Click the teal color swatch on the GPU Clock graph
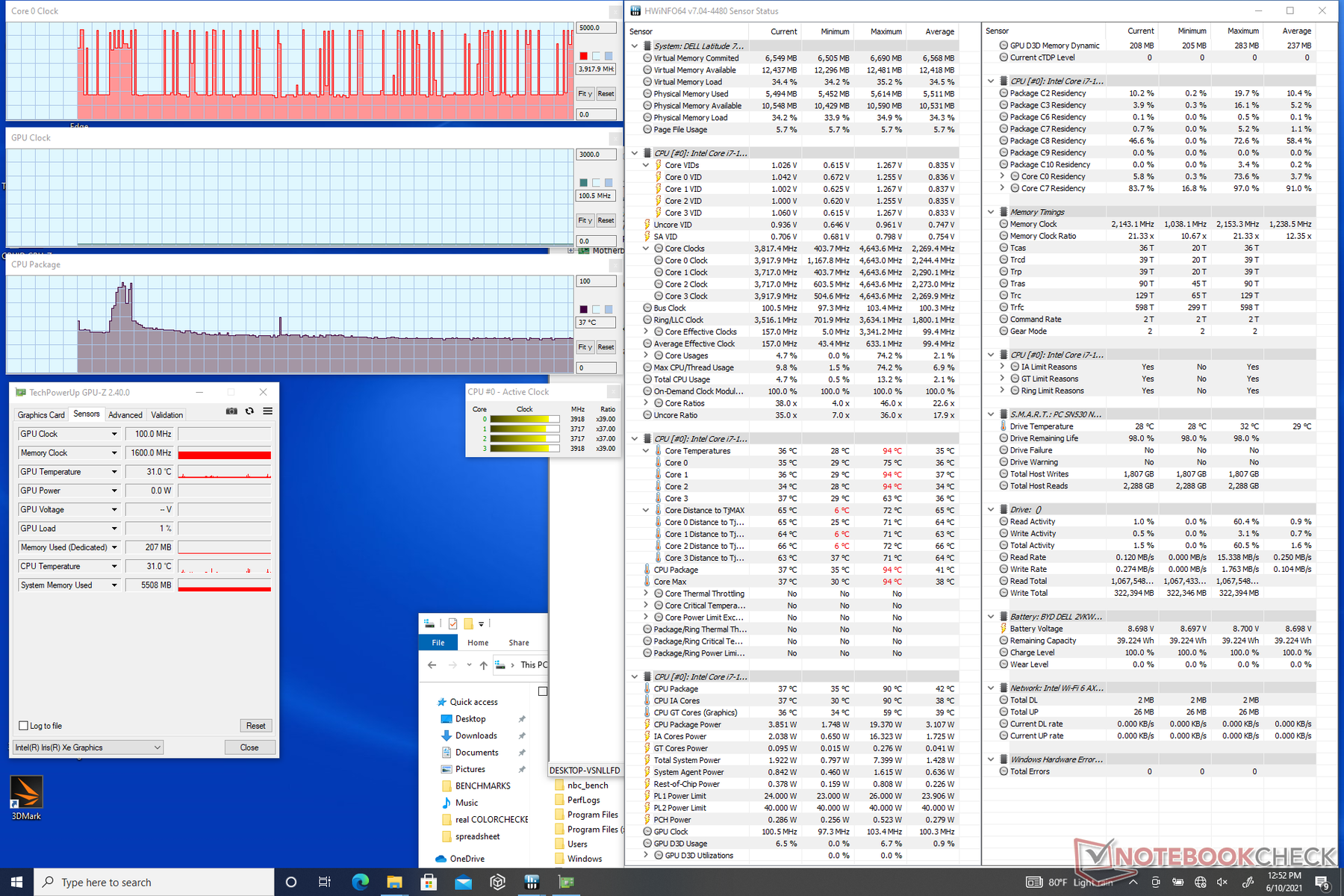This screenshot has height=896, width=1344. tap(584, 183)
